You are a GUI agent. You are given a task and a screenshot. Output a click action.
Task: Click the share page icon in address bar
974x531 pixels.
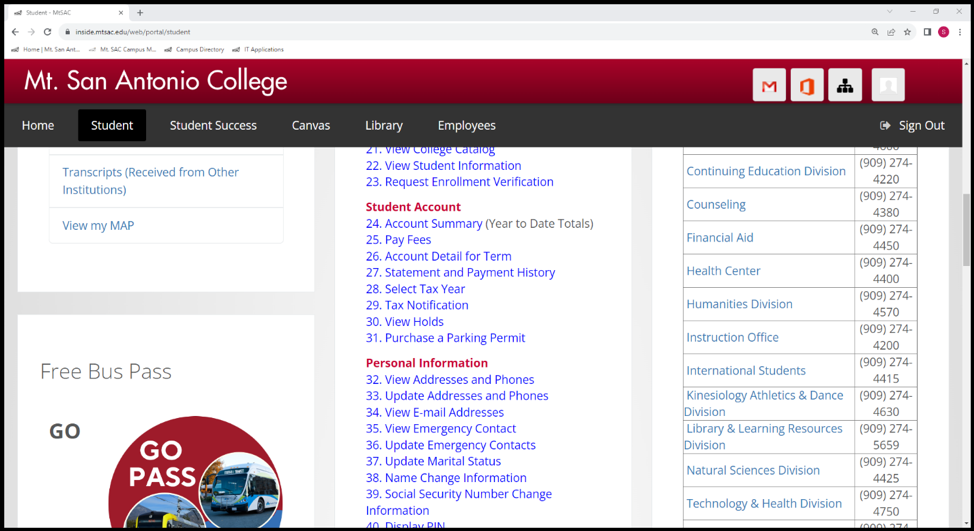pos(891,32)
